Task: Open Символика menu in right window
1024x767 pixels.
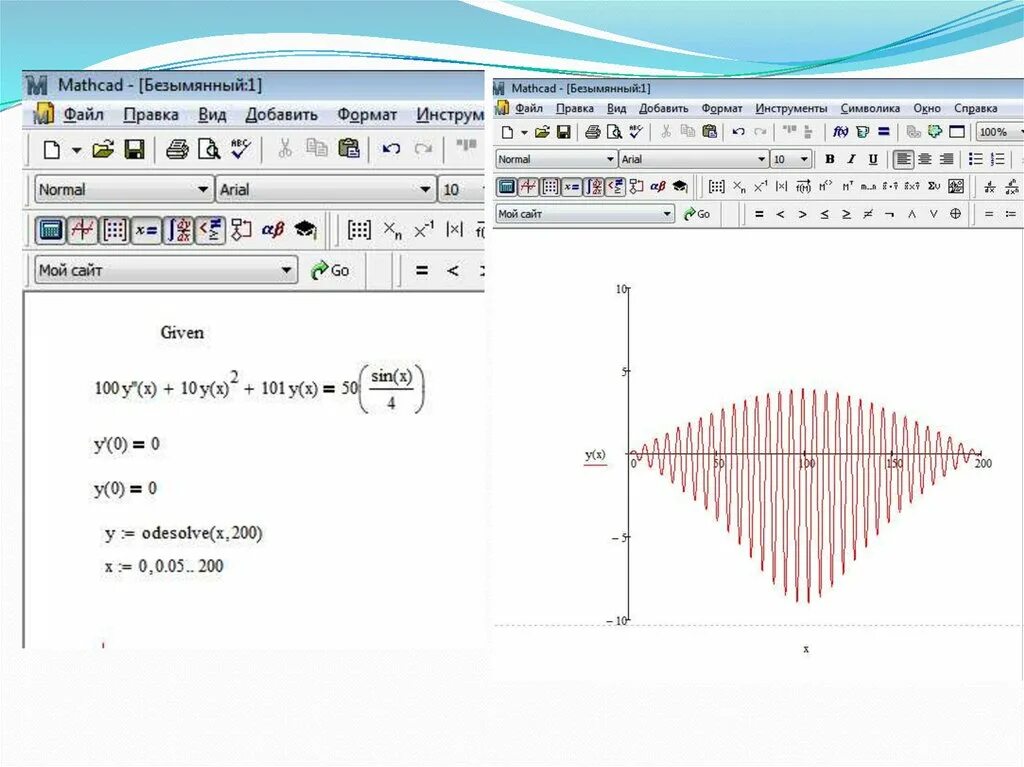Action: tap(870, 108)
